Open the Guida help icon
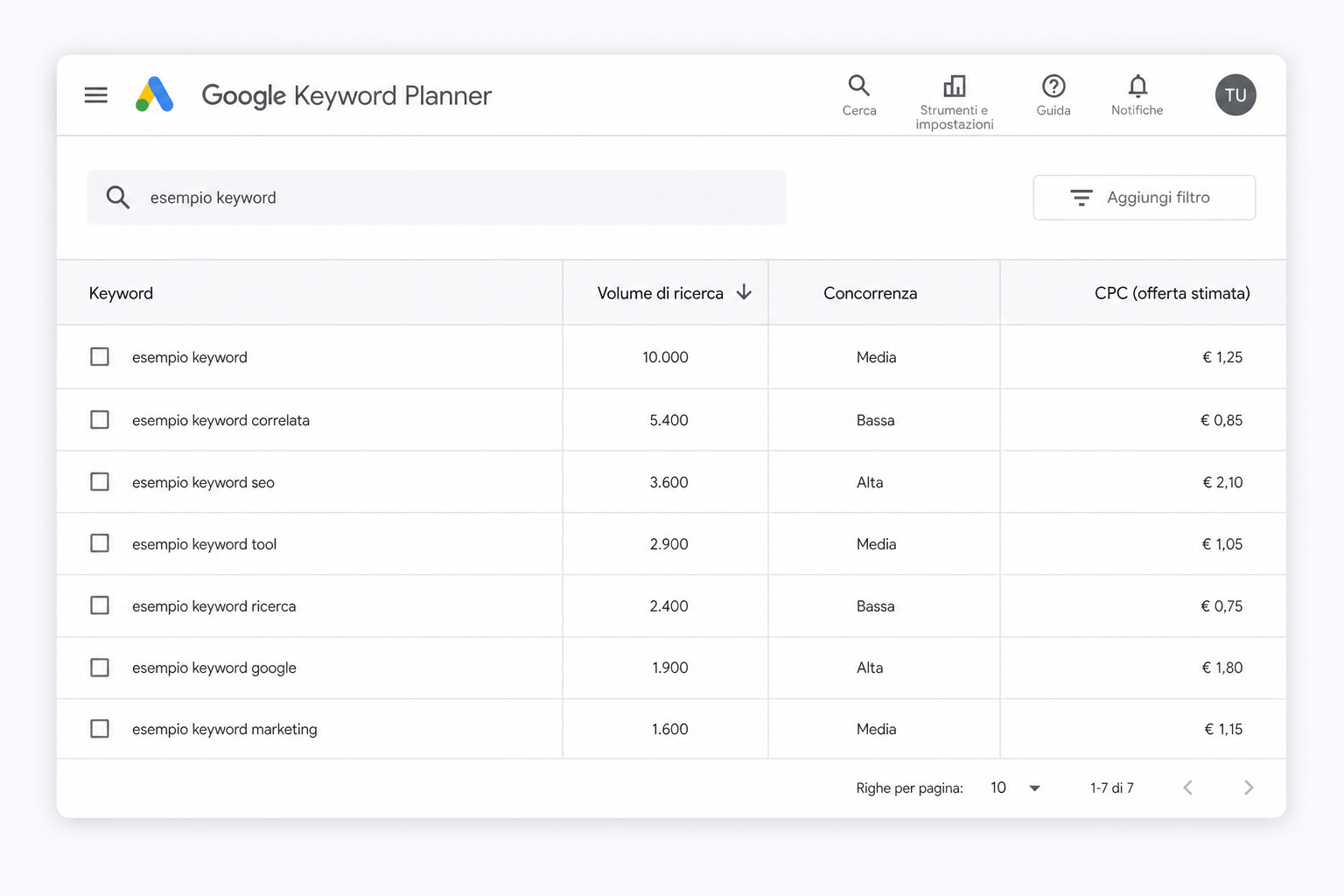Image resolution: width=1344 pixels, height=896 pixels. (x=1053, y=95)
